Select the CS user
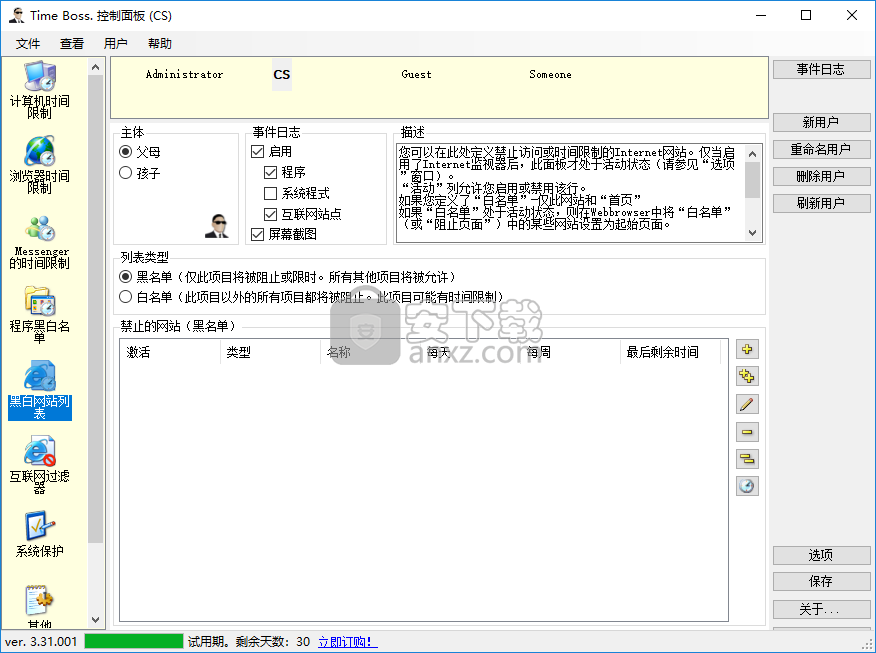 coord(282,75)
